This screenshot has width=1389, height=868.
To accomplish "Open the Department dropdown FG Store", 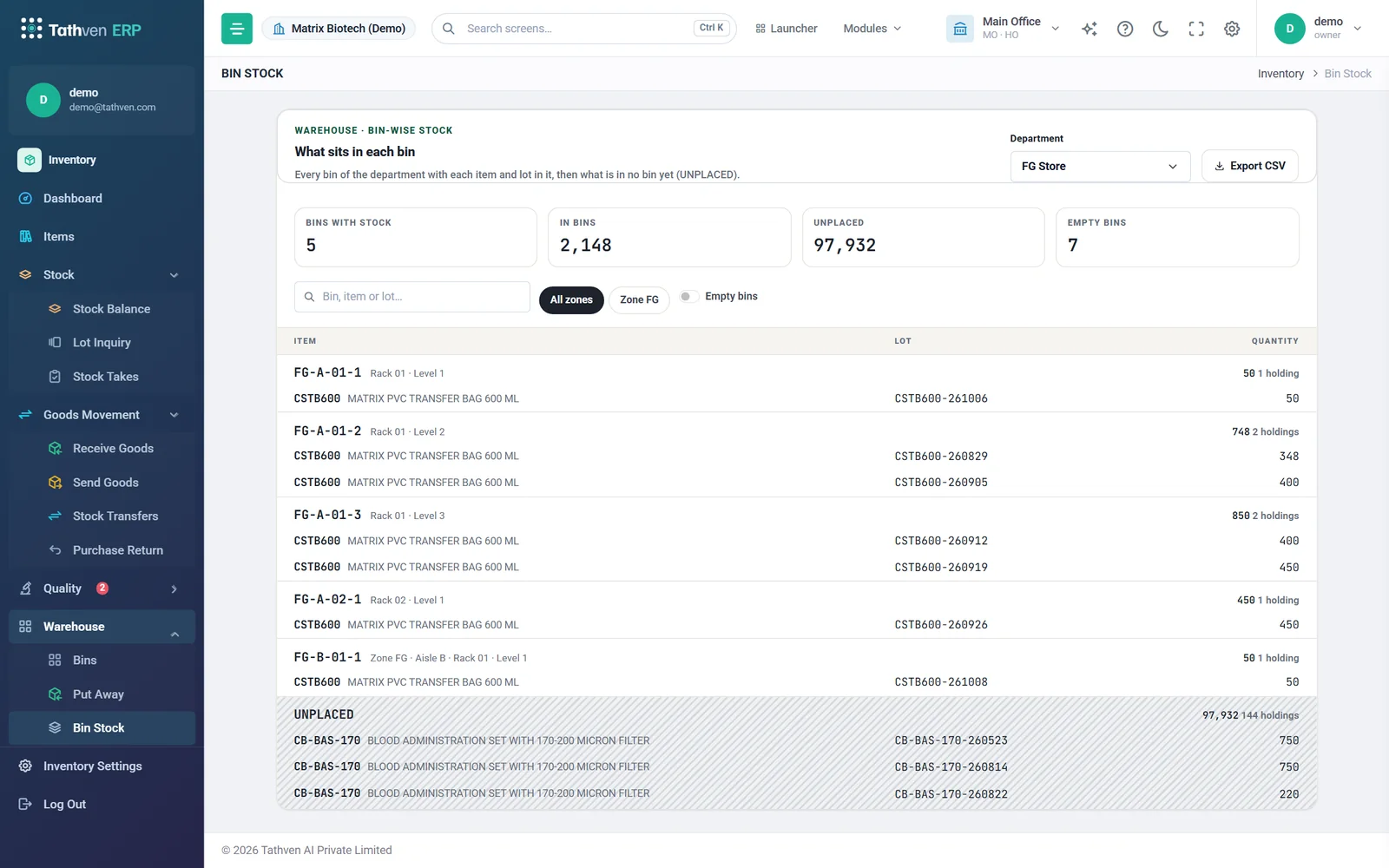I will click(1100, 167).
